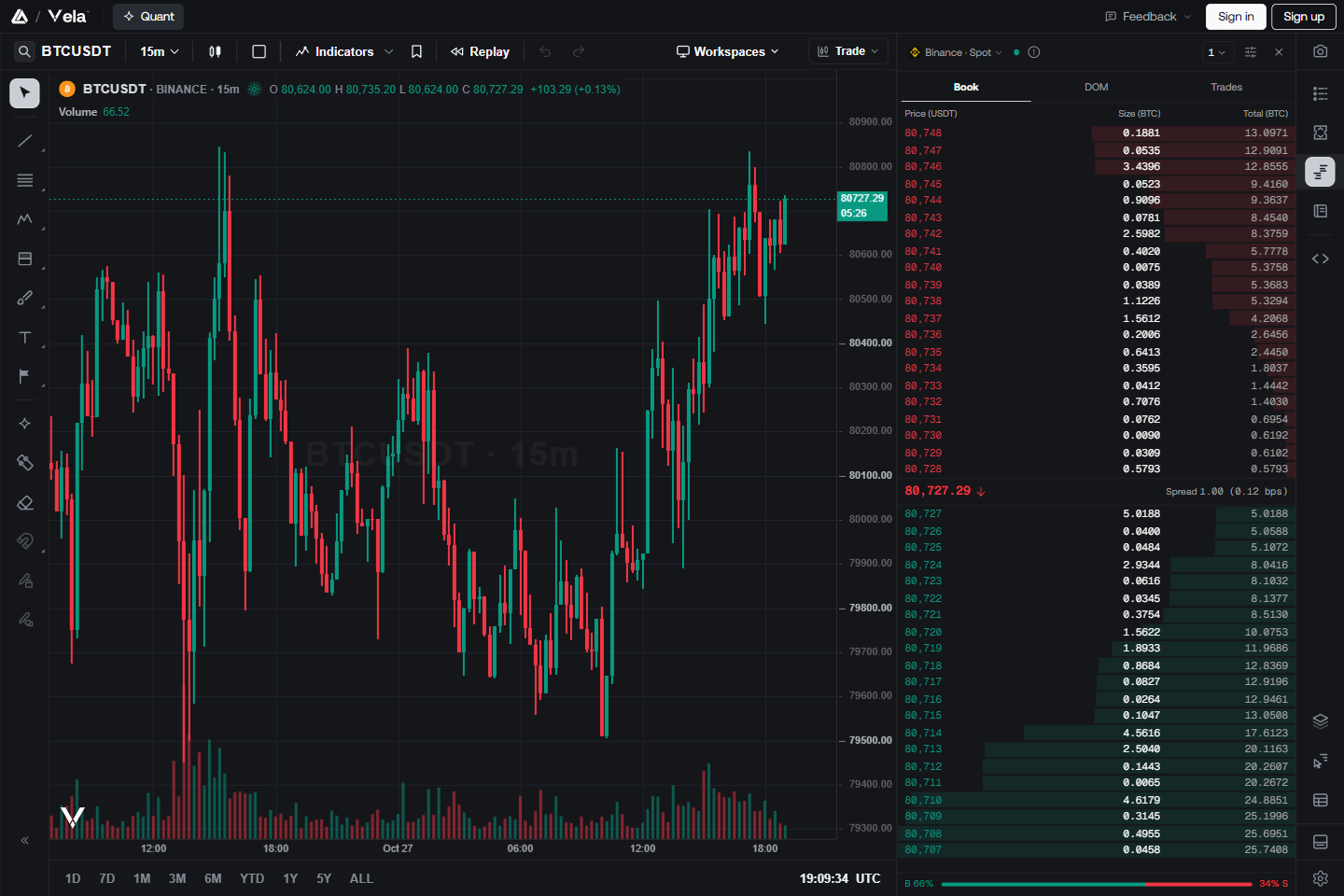This screenshot has height=896, width=1344.
Task: Select the trend line drawing tool
Action: (25, 141)
